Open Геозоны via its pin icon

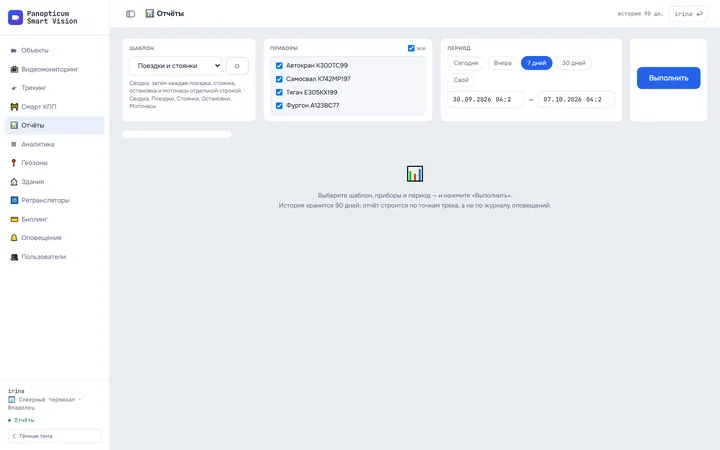pyautogui.click(x=14, y=163)
